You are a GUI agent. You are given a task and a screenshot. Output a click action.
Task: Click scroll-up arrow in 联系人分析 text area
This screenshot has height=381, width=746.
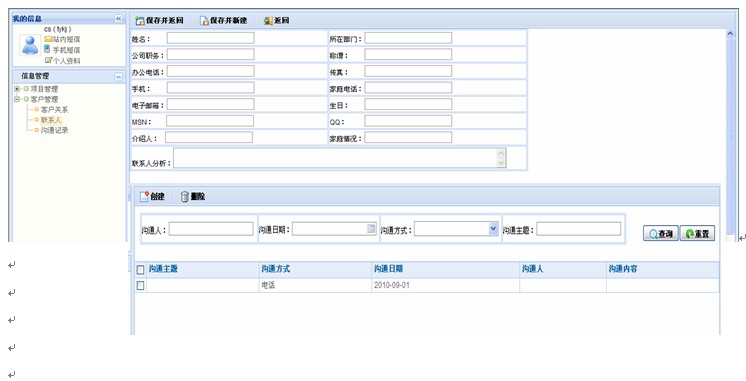coord(501,154)
